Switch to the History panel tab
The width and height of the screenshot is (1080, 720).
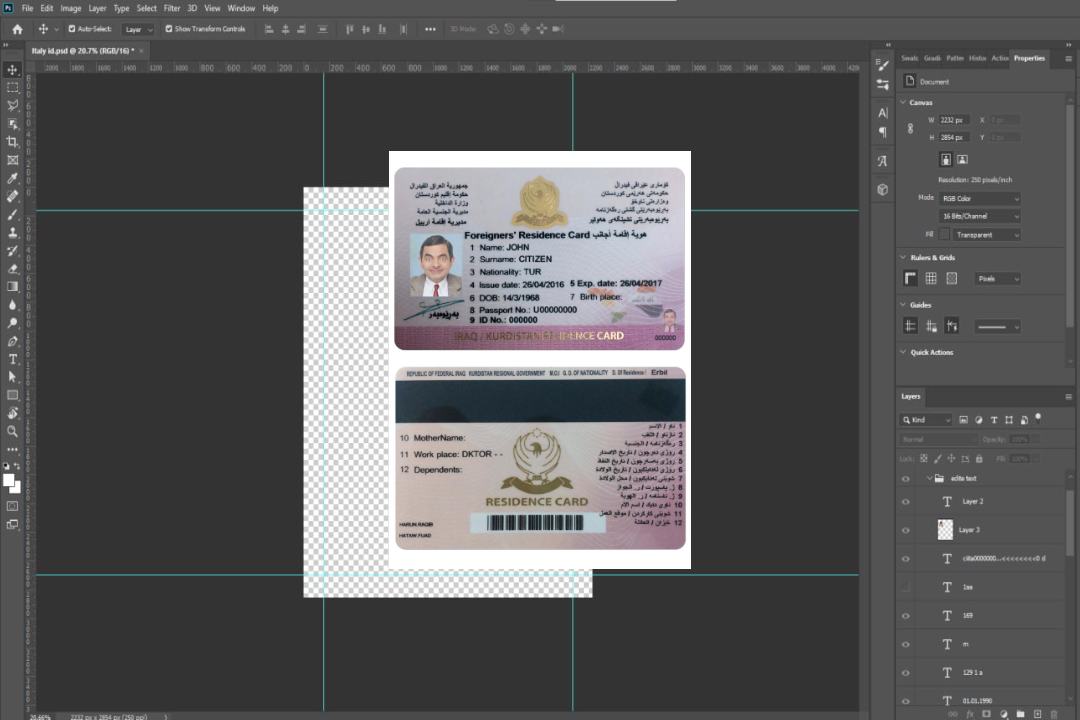pyautogui.click(x=977, y=58)
